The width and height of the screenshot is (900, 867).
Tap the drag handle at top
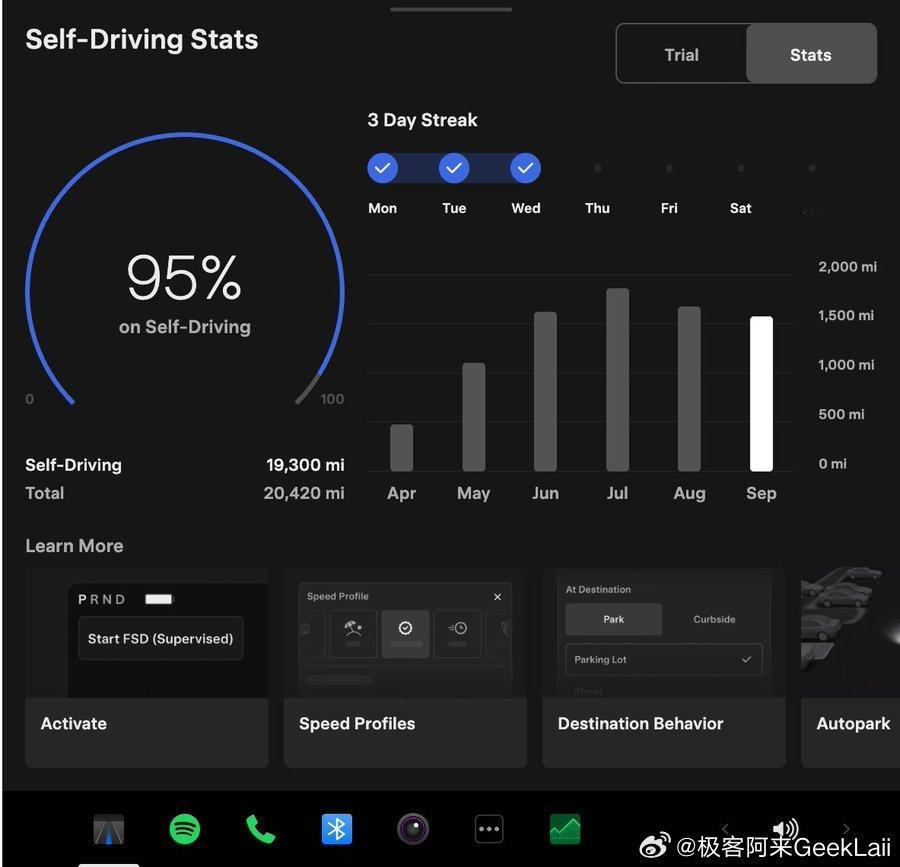coord(451,9)
